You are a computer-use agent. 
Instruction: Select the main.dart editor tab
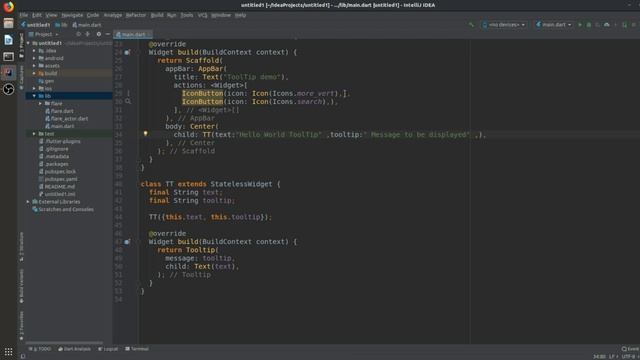[x=133, y=35]
